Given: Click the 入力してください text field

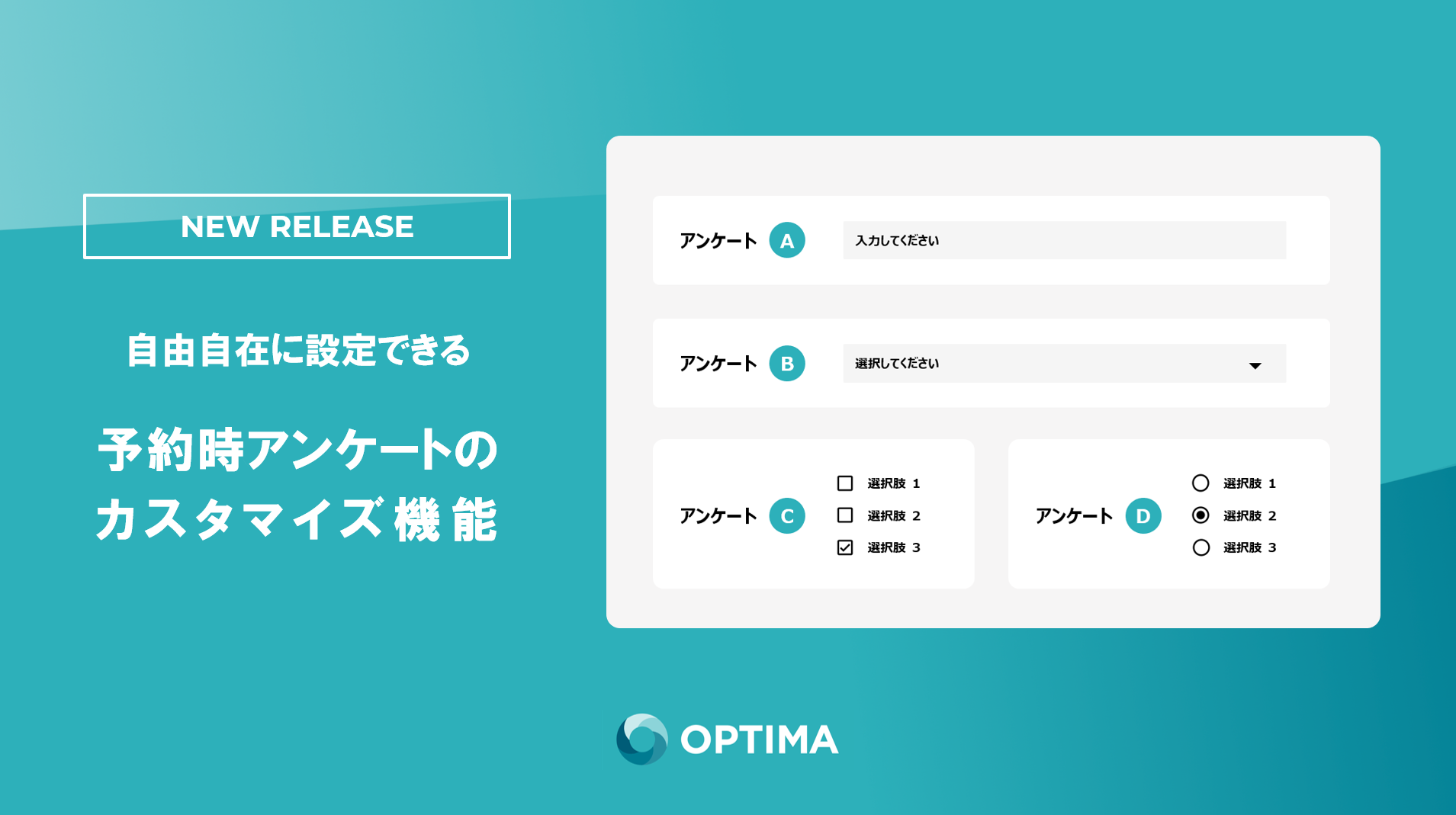Looking at the screenshot, I should click(1064, 240).
